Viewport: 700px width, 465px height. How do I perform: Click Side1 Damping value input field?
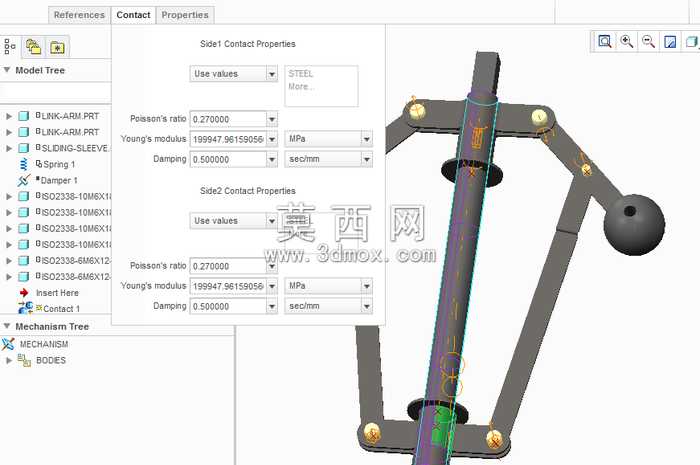coord(228,159)
